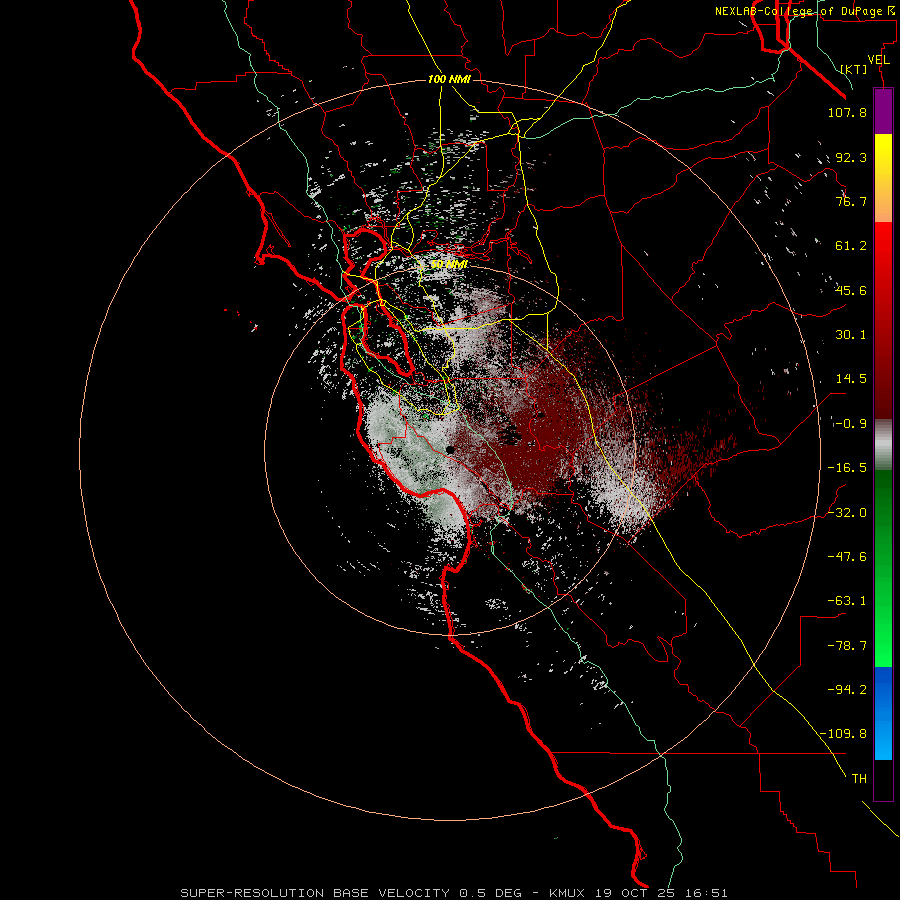Click the 14.5 velocity scale value
The width and height of the screenshot is (900, 900).
tap(851, 379)
